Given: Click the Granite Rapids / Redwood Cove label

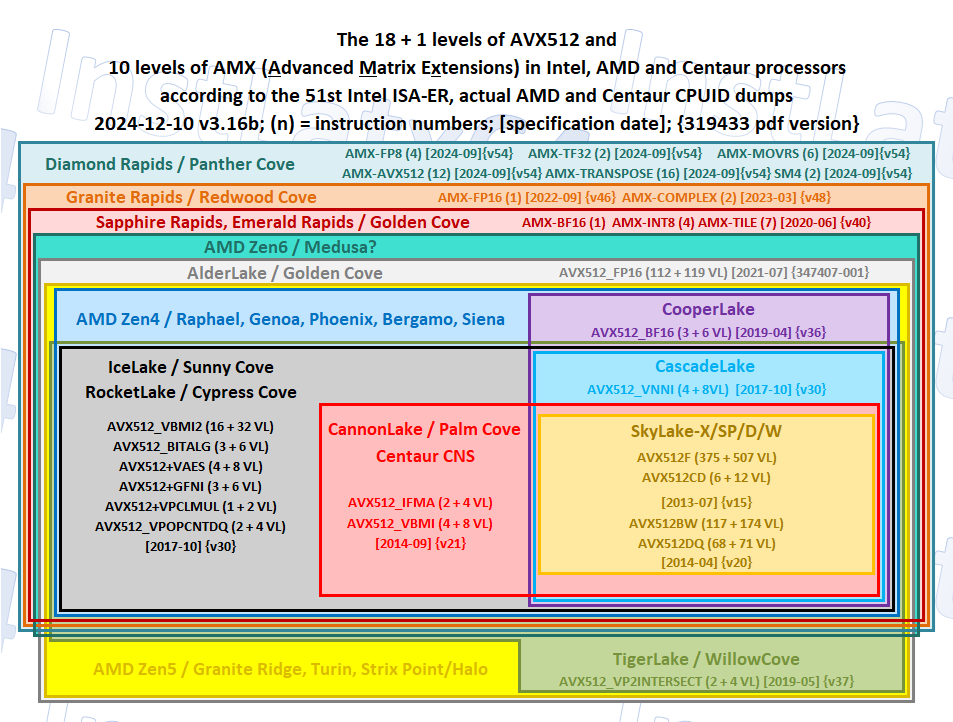Looking at the screenshot, I should (x=191, y=197).
